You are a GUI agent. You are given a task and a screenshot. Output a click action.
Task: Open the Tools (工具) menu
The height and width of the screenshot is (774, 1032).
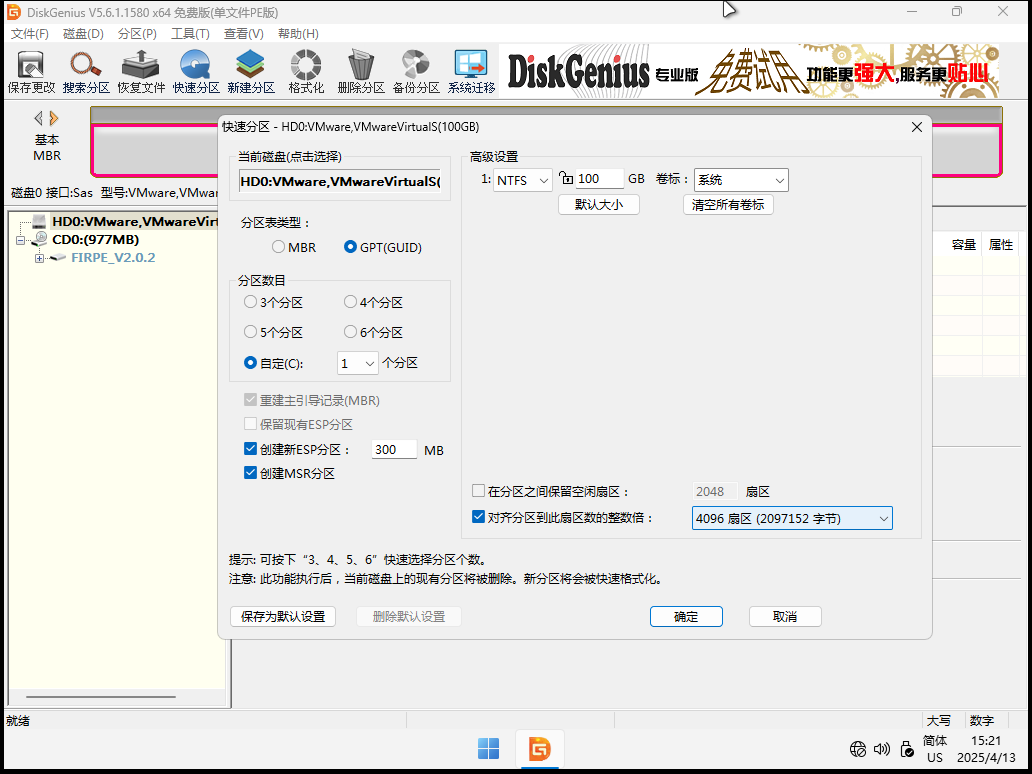click(x=190, y=34)
